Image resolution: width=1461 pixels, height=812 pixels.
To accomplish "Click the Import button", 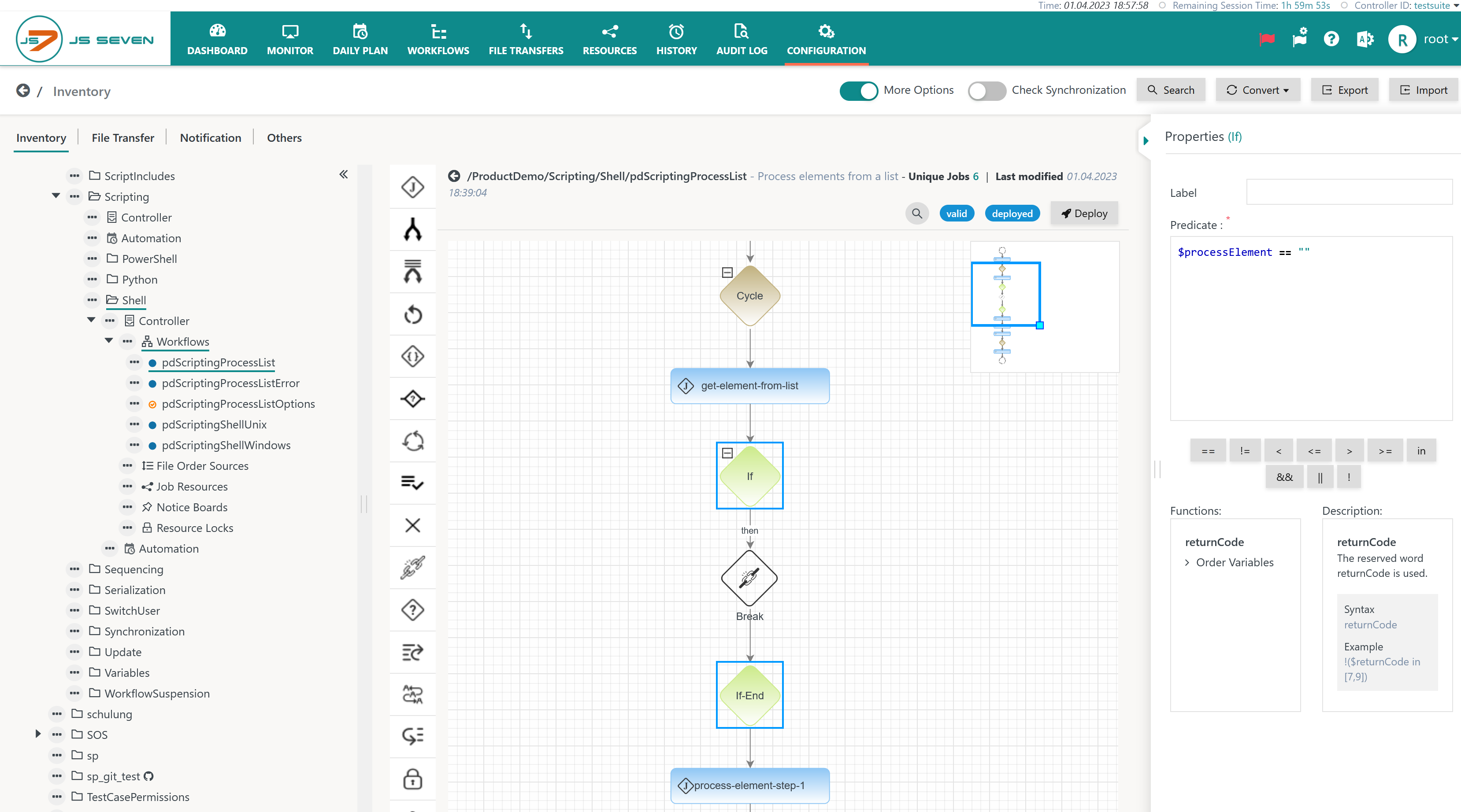I will (x=1423, y=90).
